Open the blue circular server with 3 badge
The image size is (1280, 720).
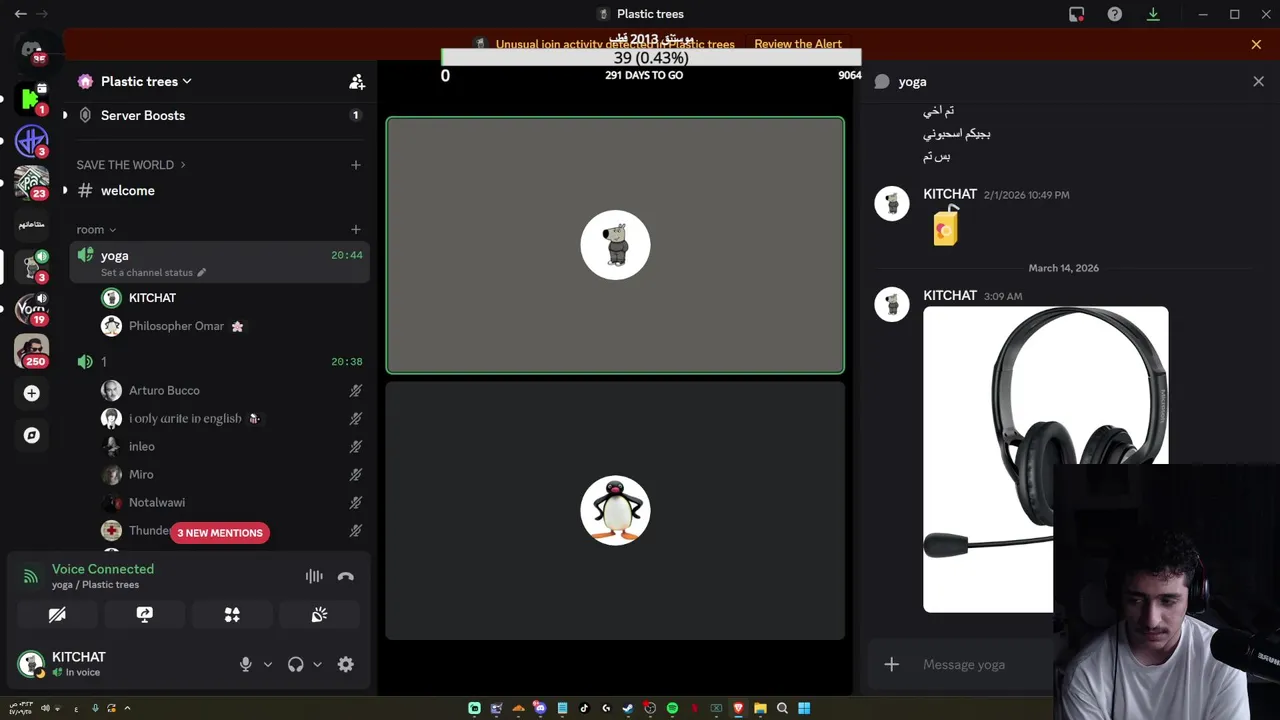tap(31, 141)
